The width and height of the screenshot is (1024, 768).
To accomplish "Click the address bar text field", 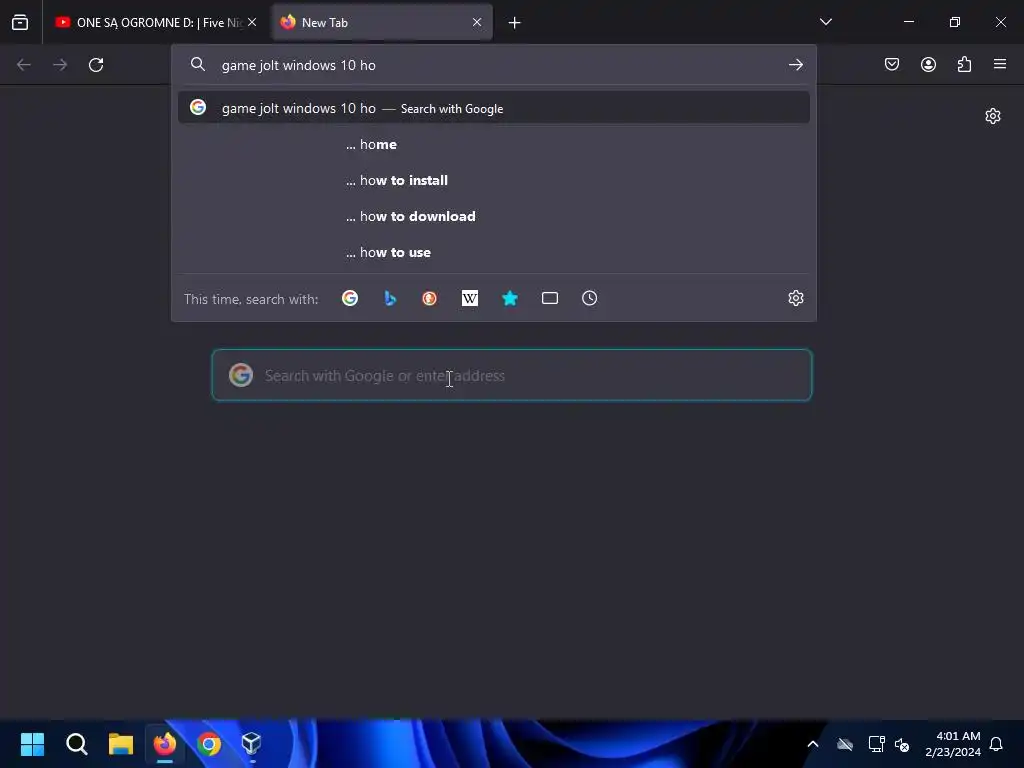I will [496, 65].
